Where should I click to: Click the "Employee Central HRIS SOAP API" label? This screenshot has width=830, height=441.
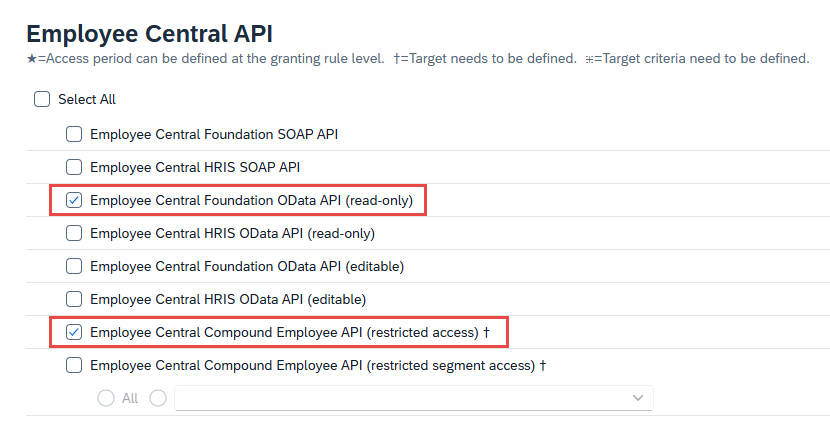pyautogui.click(x=195, y=167)
